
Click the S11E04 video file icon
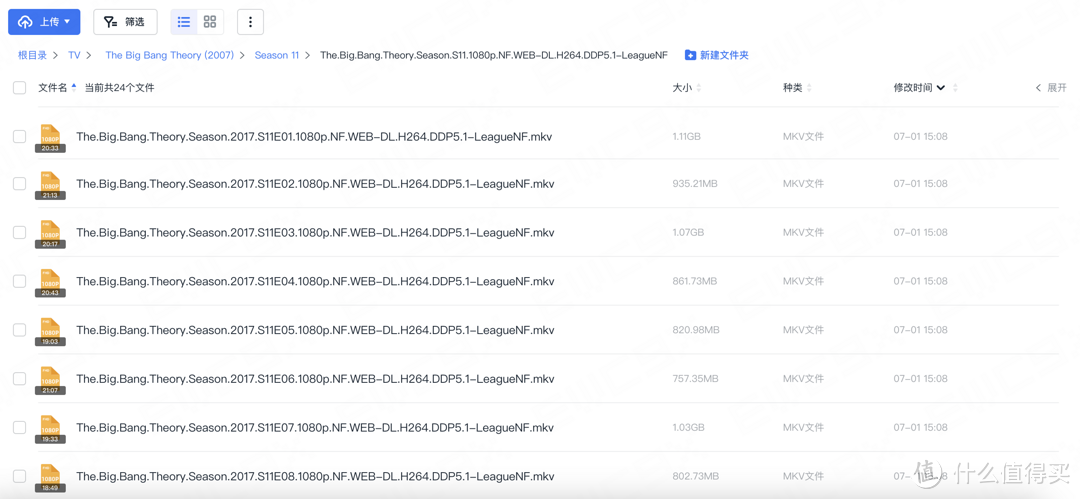(50, 283)
